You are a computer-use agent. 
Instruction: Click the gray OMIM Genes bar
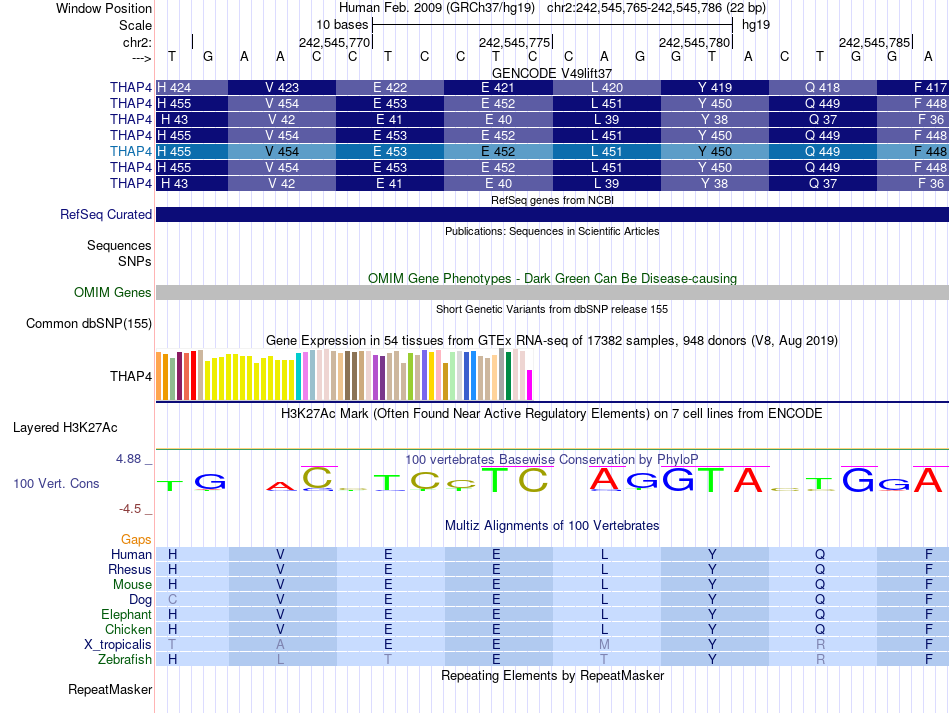pyautogui.click(x=552, y=293)
